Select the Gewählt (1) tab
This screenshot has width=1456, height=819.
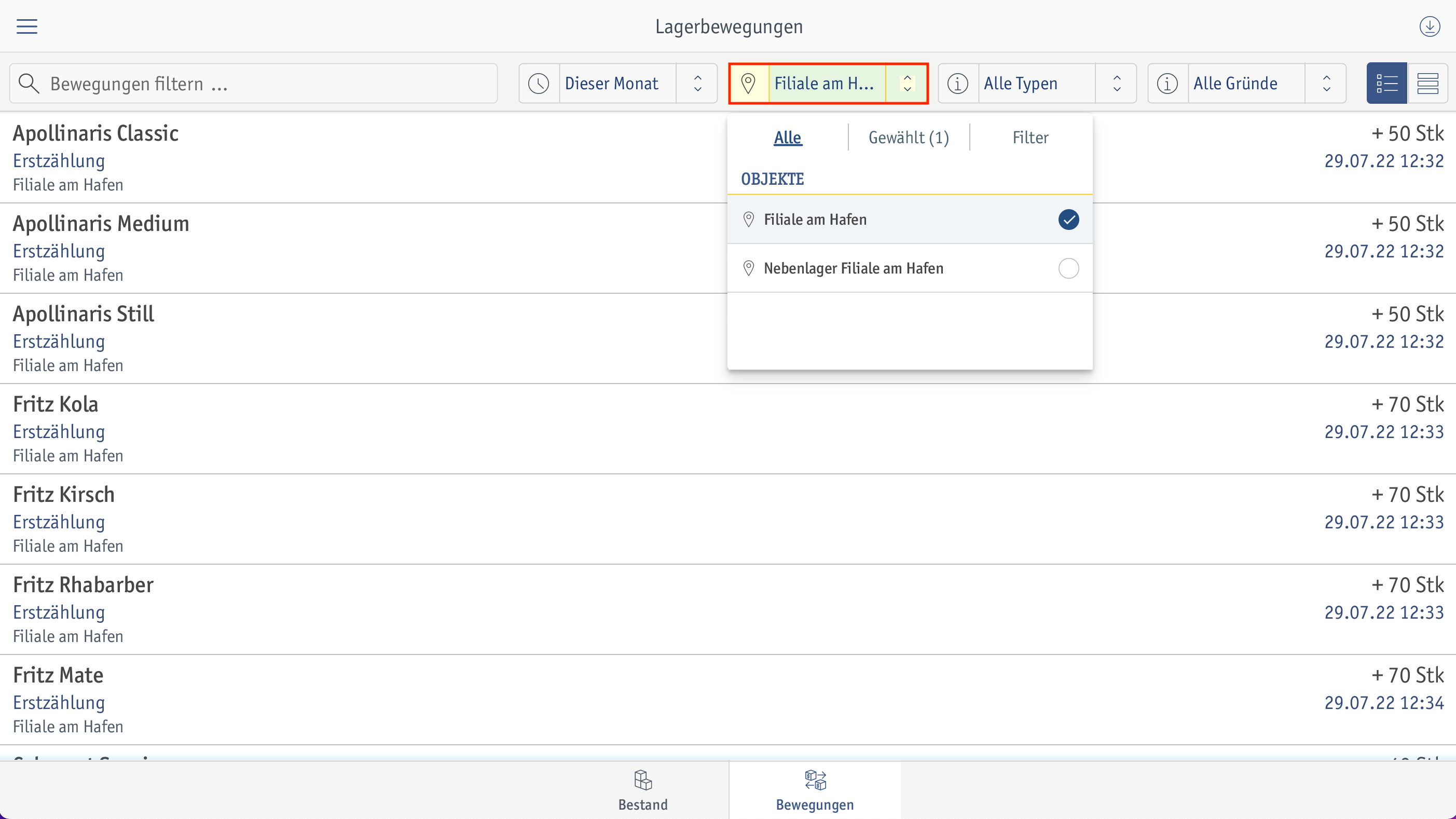(x=908, y=138)
